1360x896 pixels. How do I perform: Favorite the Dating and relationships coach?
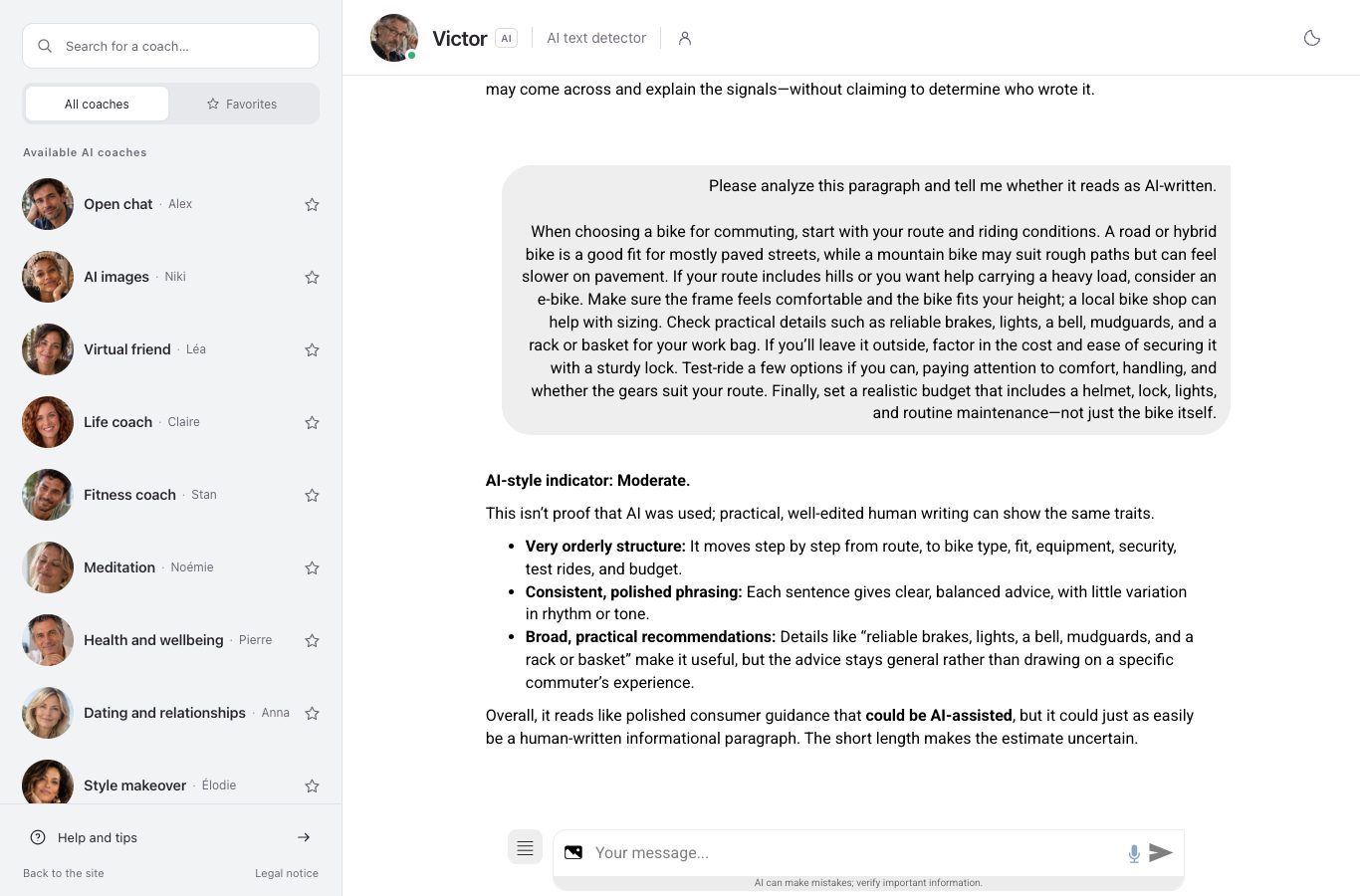tap(312, 713)
